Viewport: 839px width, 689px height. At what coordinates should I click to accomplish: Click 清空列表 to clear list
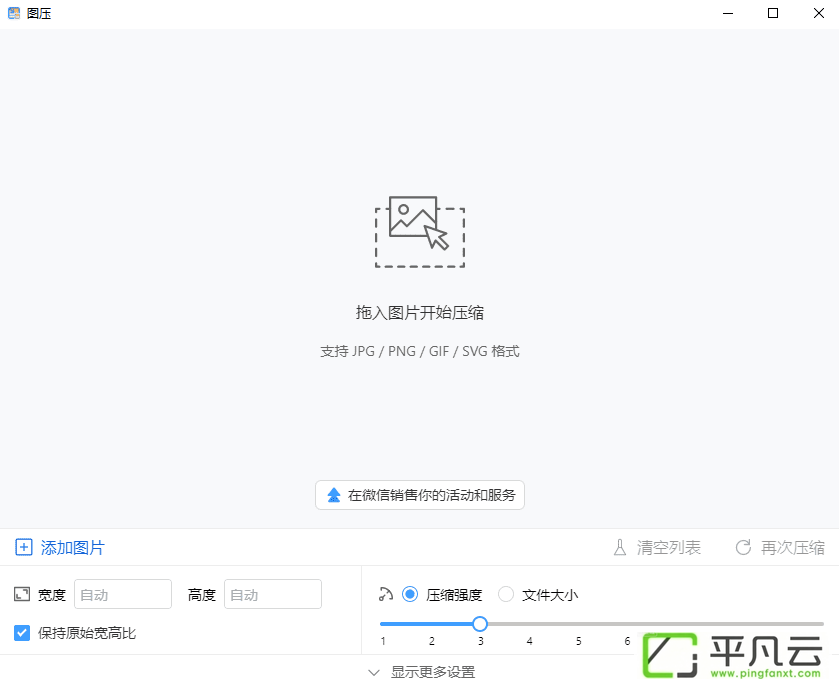657,547
